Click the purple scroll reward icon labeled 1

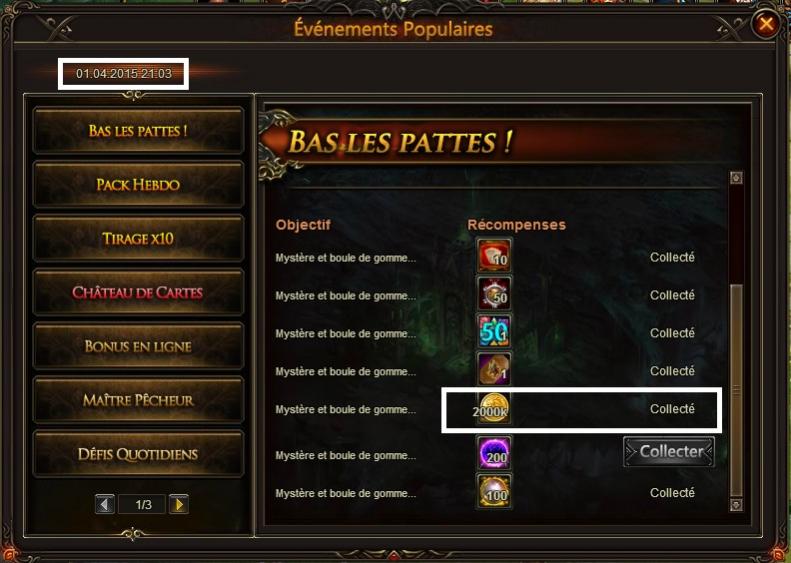tap(494, 369)
